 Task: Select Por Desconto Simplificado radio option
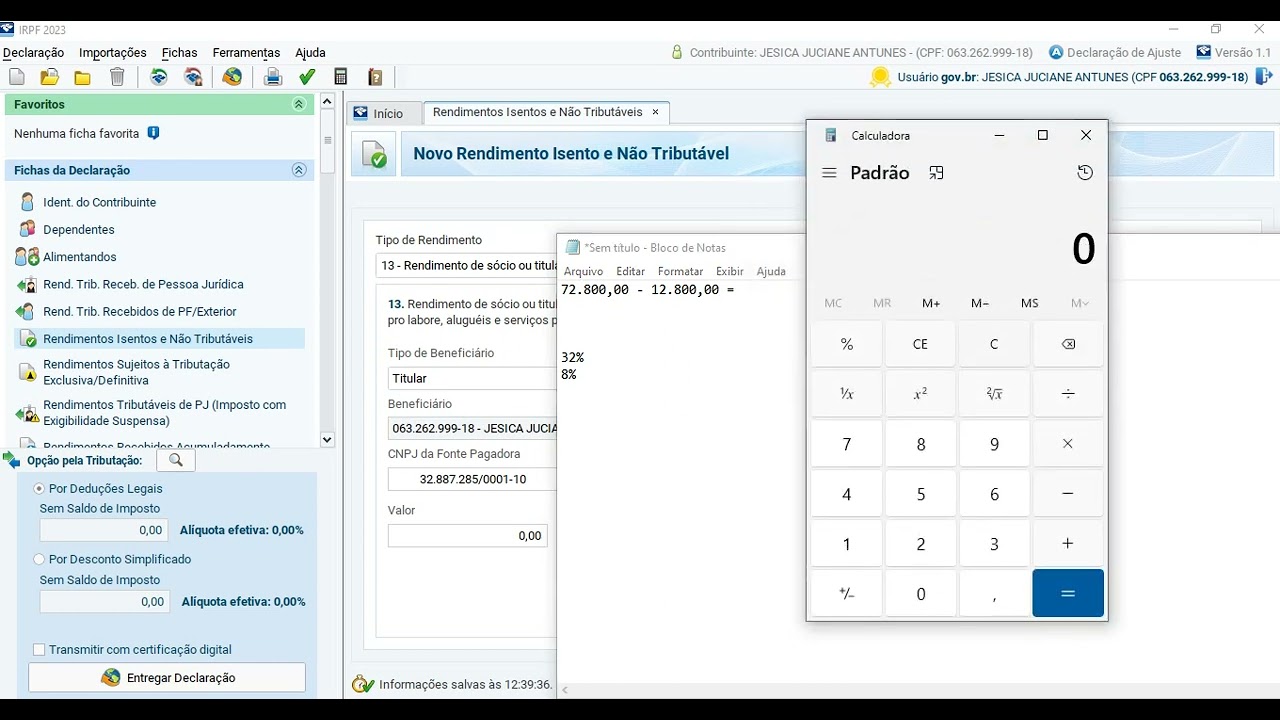[40, 559]
